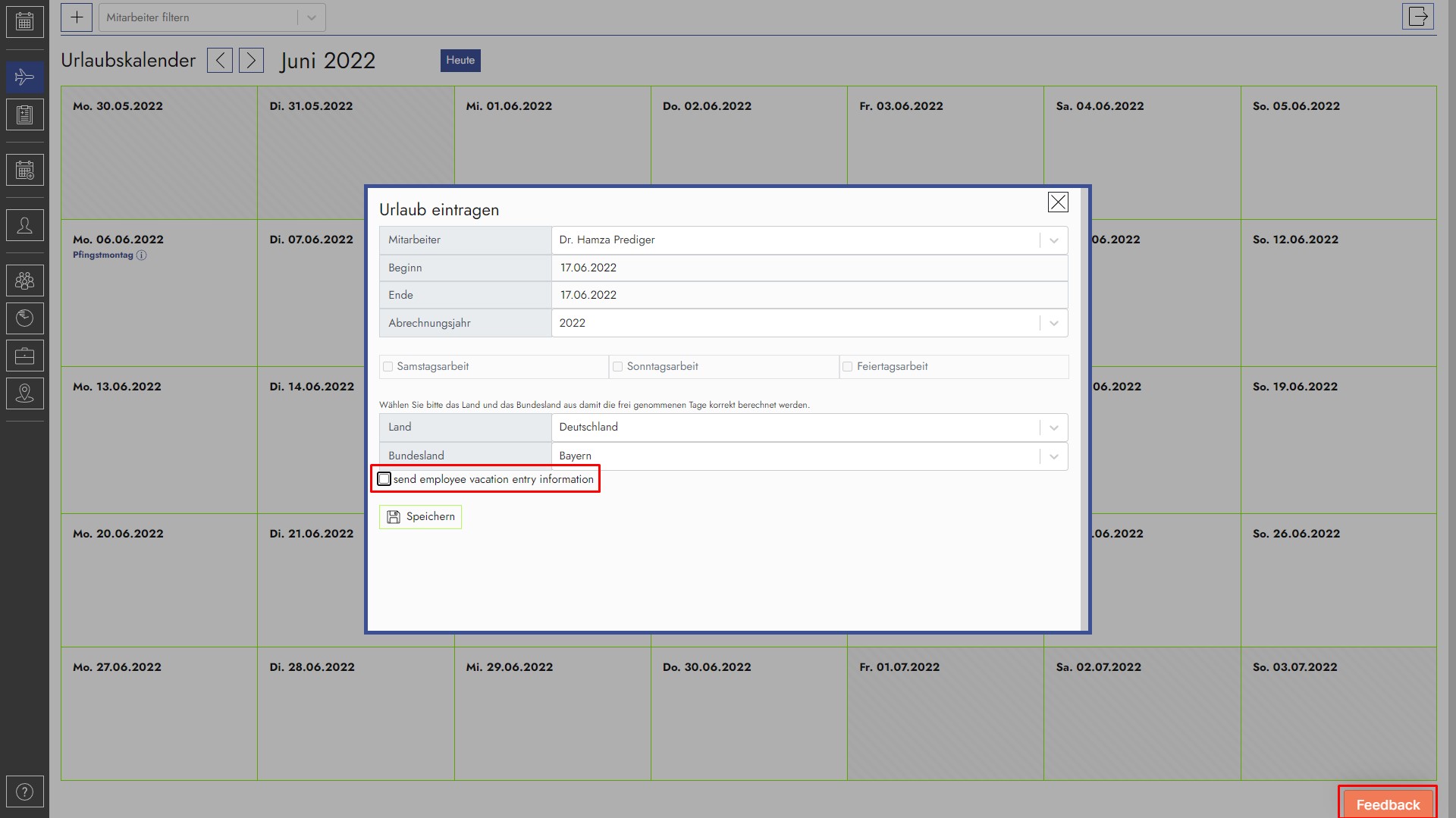Open the clipboard report sidebar icon

pos(24,114)
